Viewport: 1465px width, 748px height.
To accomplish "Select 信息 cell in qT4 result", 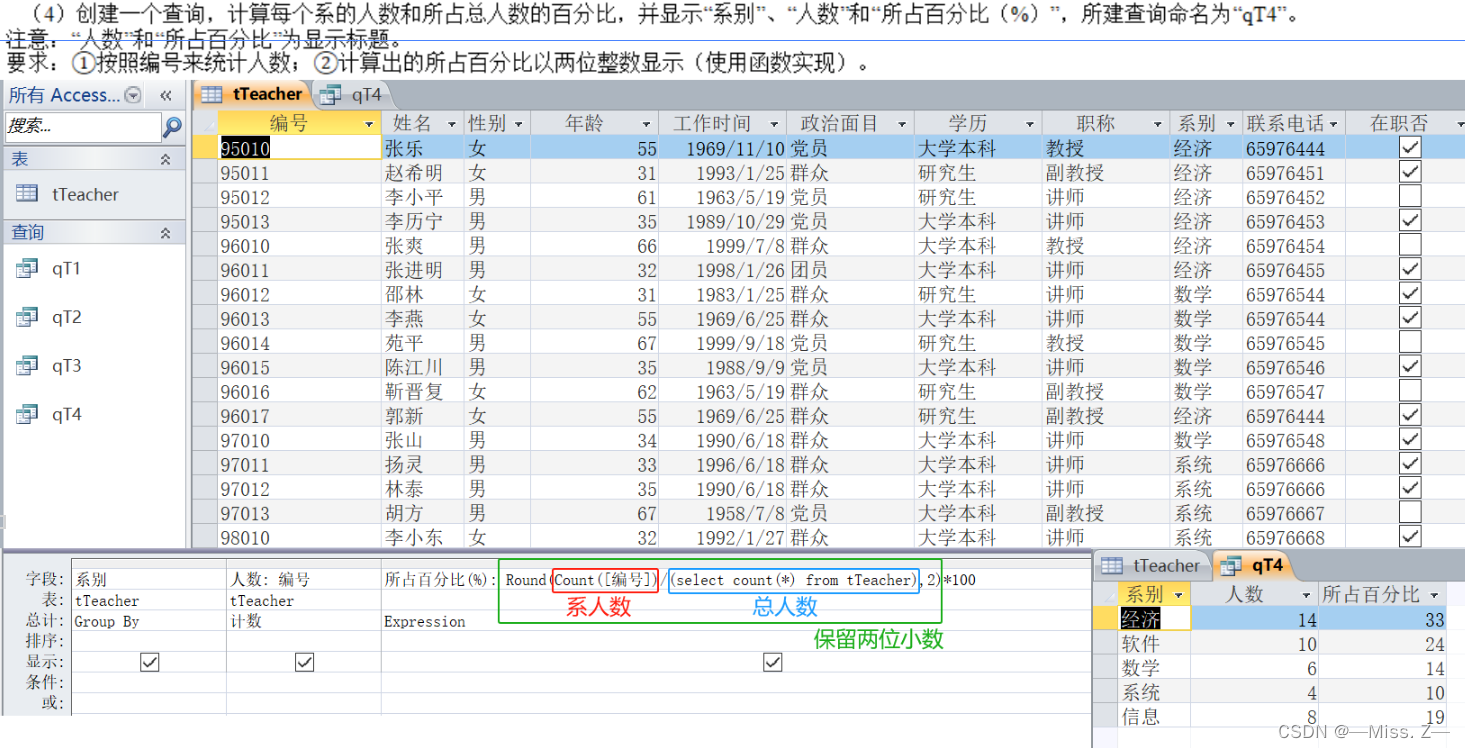I will [1153, 716].
